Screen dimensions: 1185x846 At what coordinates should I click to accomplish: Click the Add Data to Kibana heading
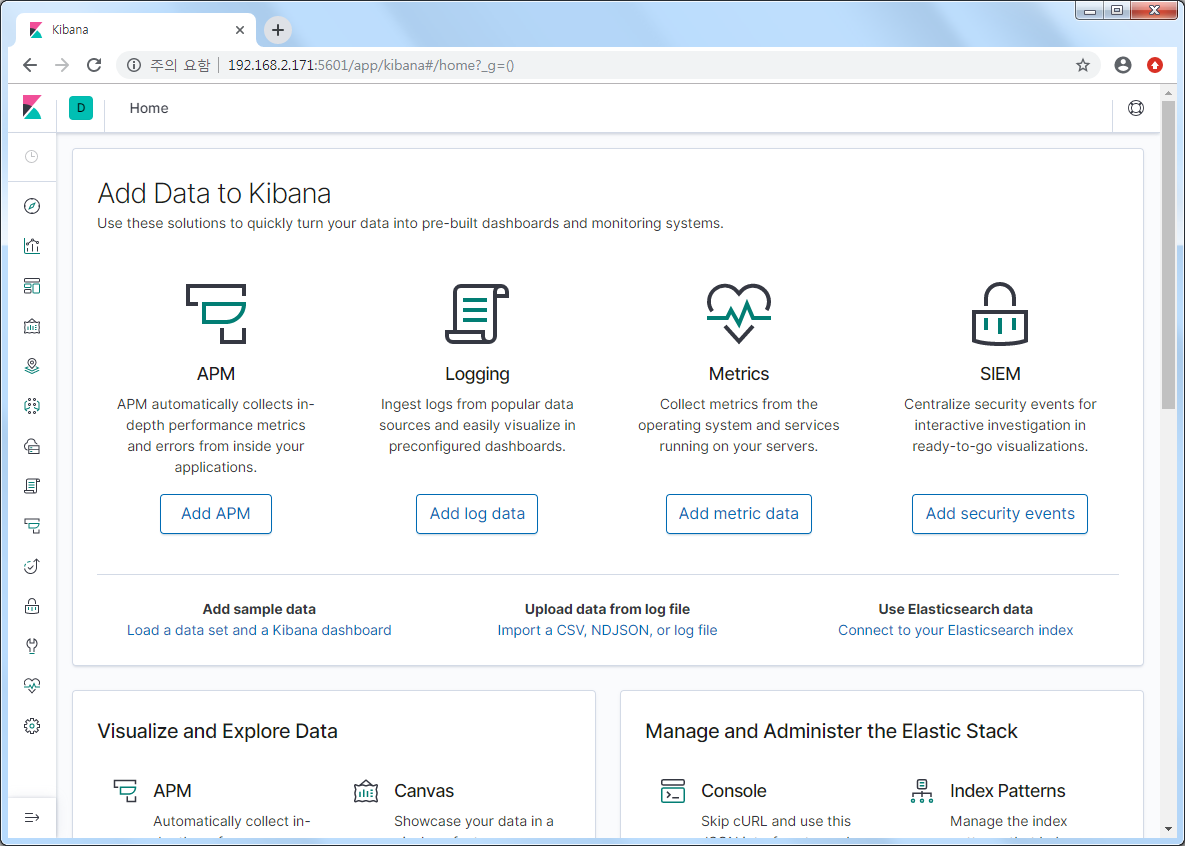click(214, 194)
